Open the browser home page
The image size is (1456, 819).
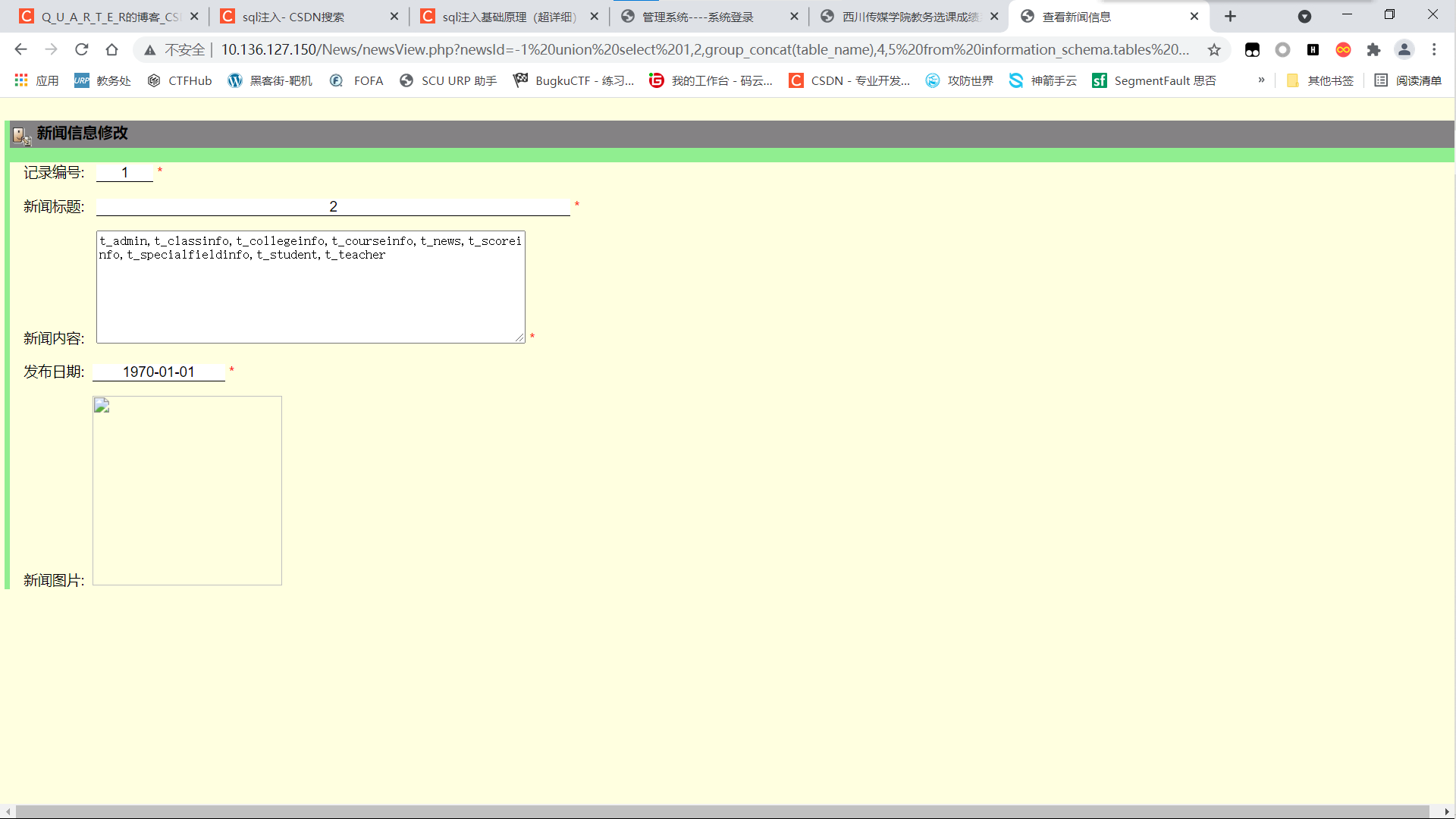[x=111, y=49]
